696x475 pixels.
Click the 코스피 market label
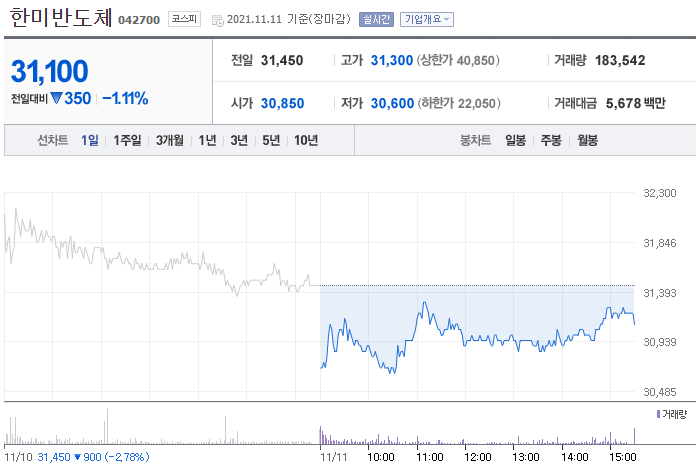(184, 19)
